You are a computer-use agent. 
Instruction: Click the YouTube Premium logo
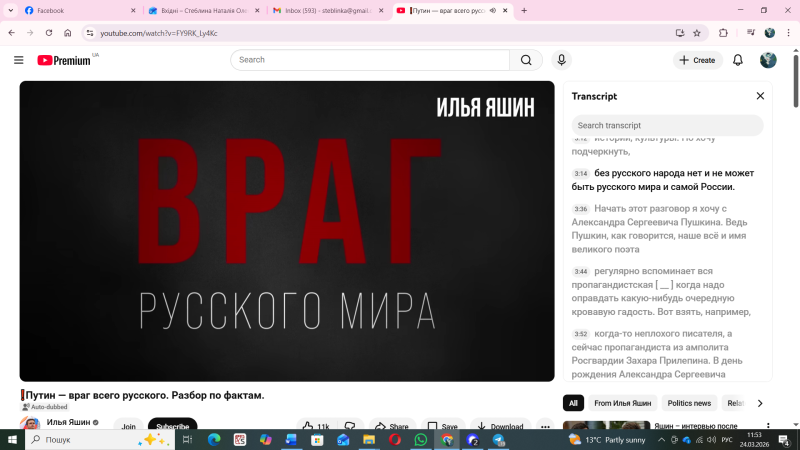tap(64, 60)
